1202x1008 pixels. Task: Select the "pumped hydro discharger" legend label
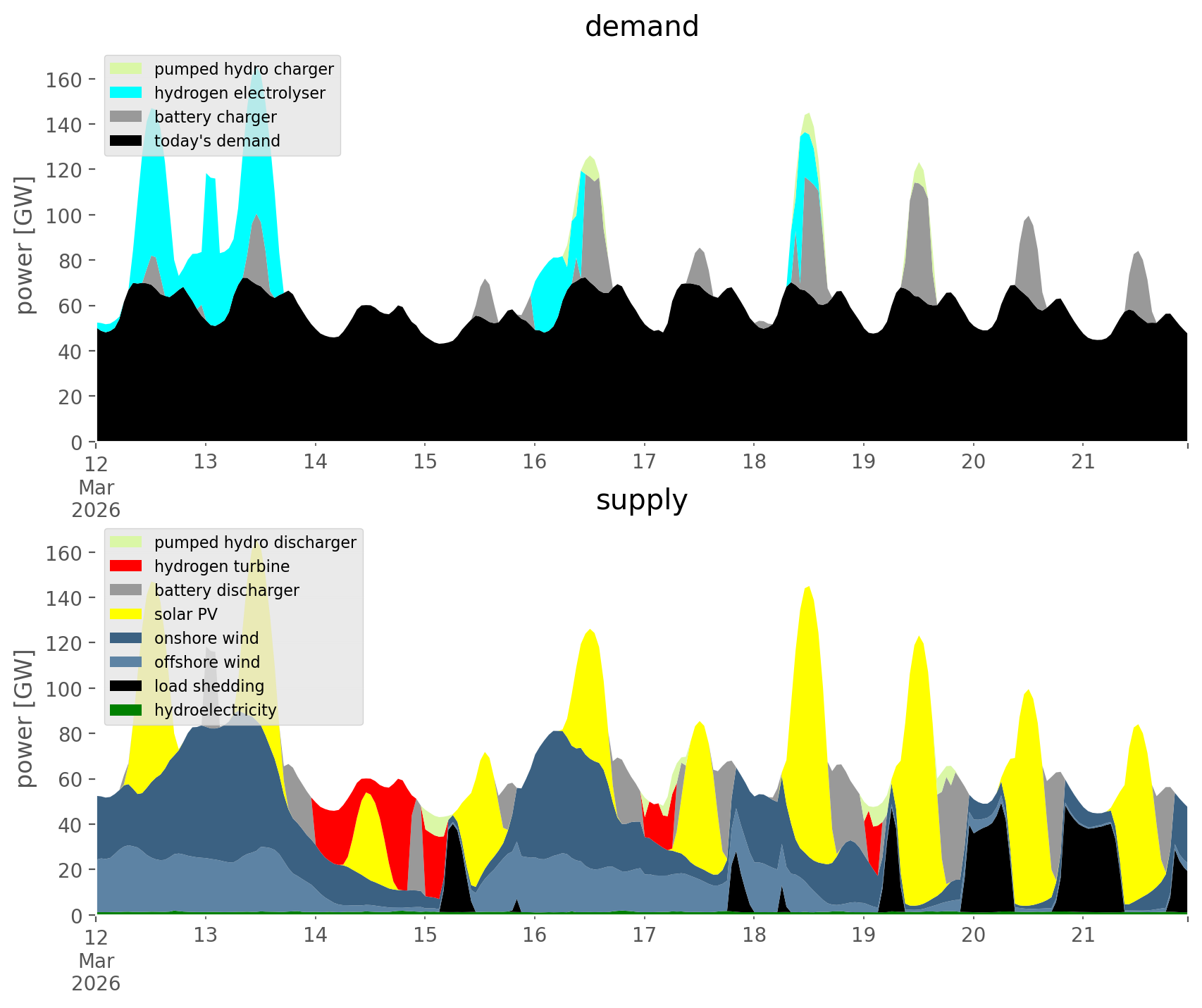coord(255,542)
